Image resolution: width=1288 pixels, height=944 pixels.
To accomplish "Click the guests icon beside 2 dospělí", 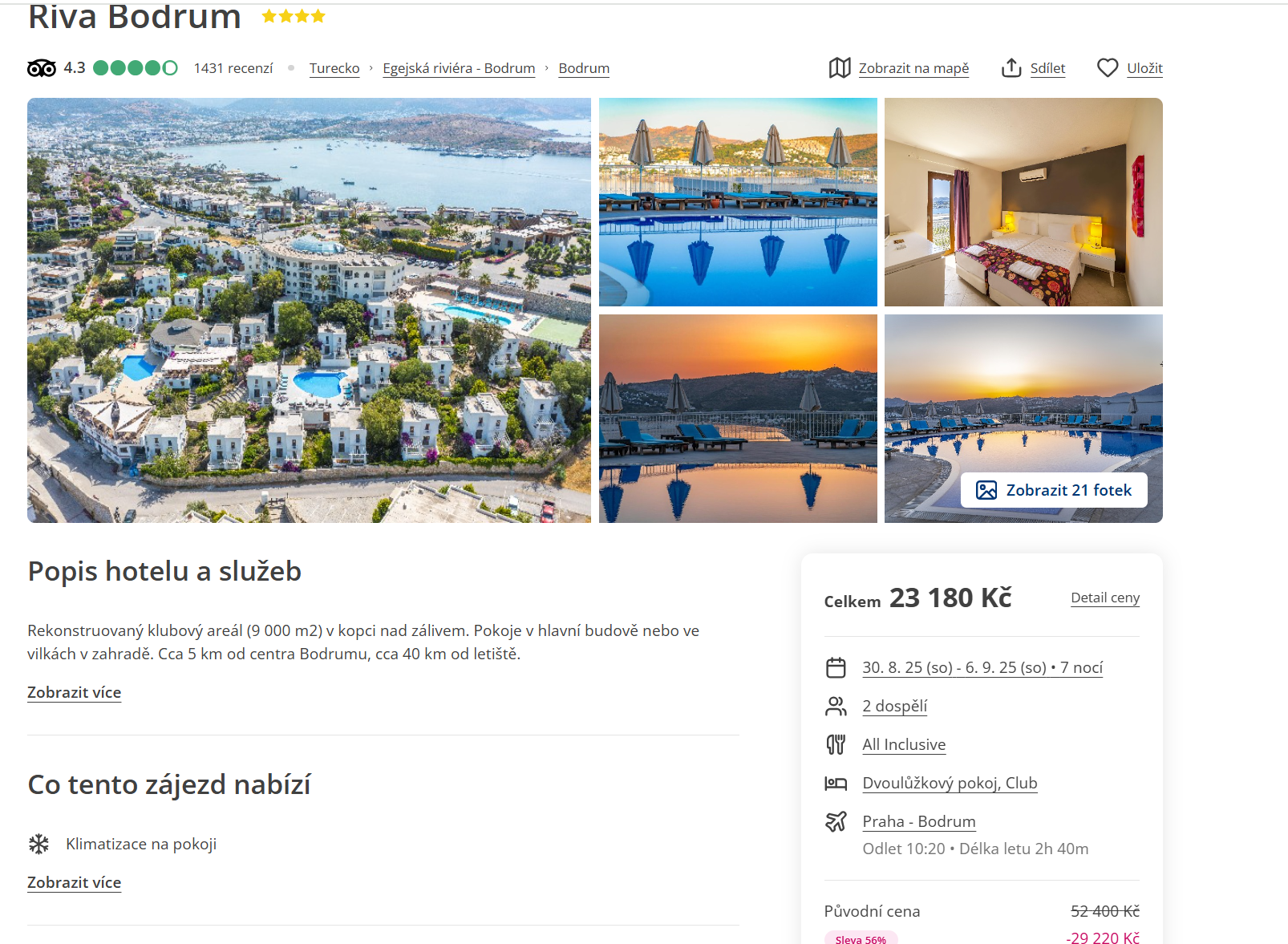I will click(836, 706).
